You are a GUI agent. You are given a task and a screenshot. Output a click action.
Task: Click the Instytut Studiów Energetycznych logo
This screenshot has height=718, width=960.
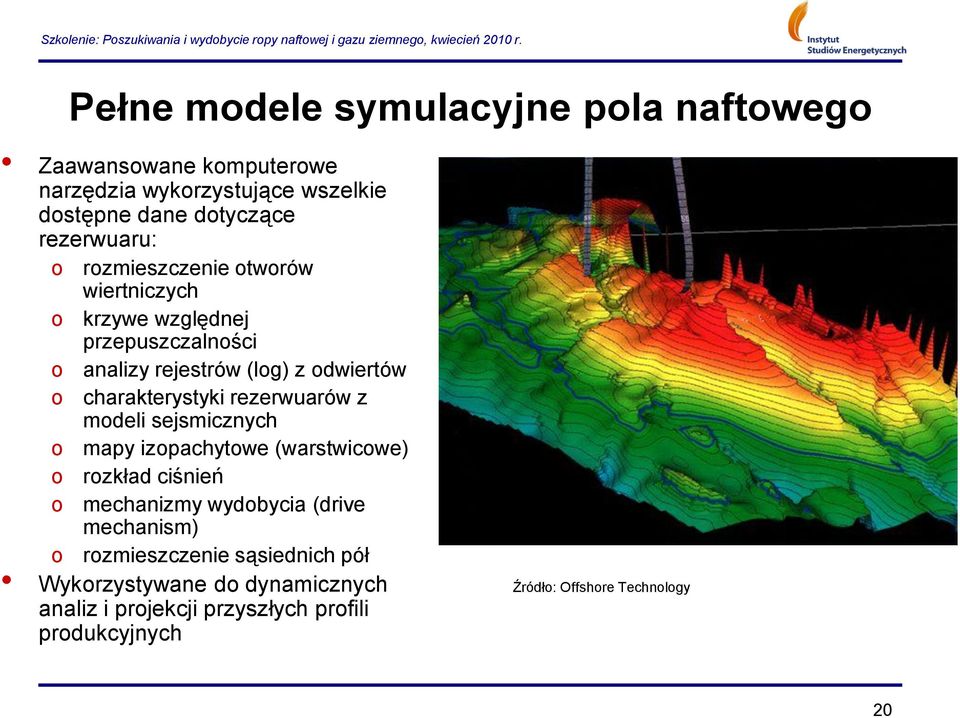(846, 29)
